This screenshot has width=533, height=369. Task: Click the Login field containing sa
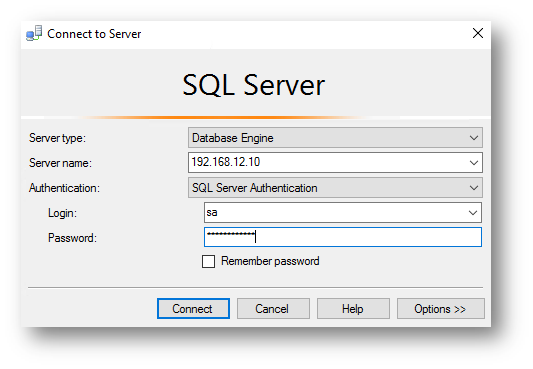343,213
